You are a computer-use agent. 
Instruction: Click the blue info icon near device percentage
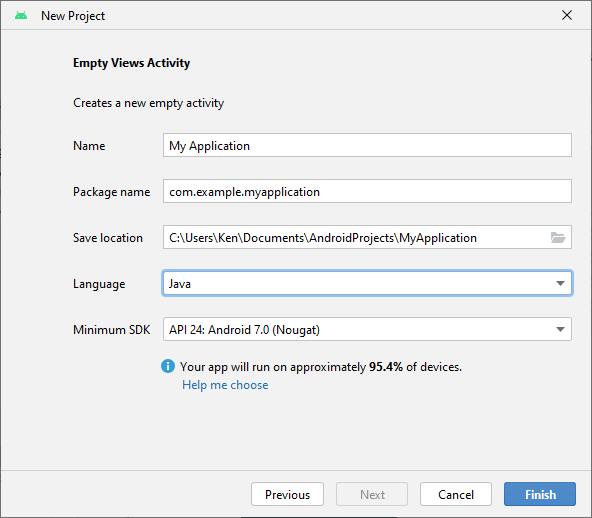[x=168, y=366]
